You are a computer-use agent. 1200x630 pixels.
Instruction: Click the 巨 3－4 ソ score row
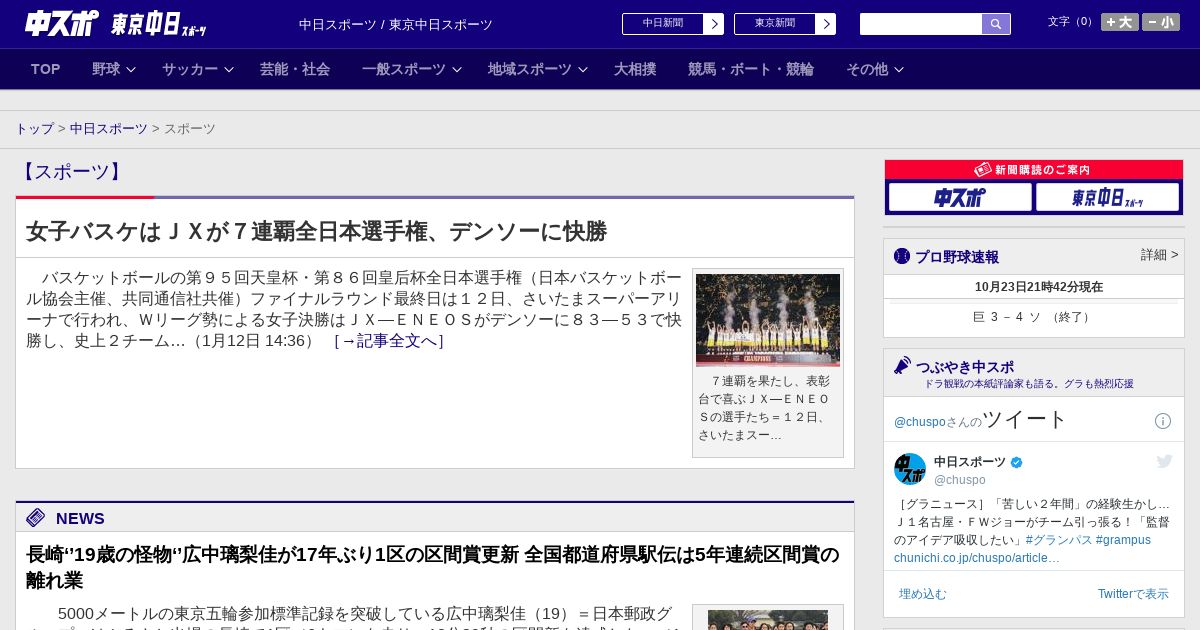pos(1034,317)
